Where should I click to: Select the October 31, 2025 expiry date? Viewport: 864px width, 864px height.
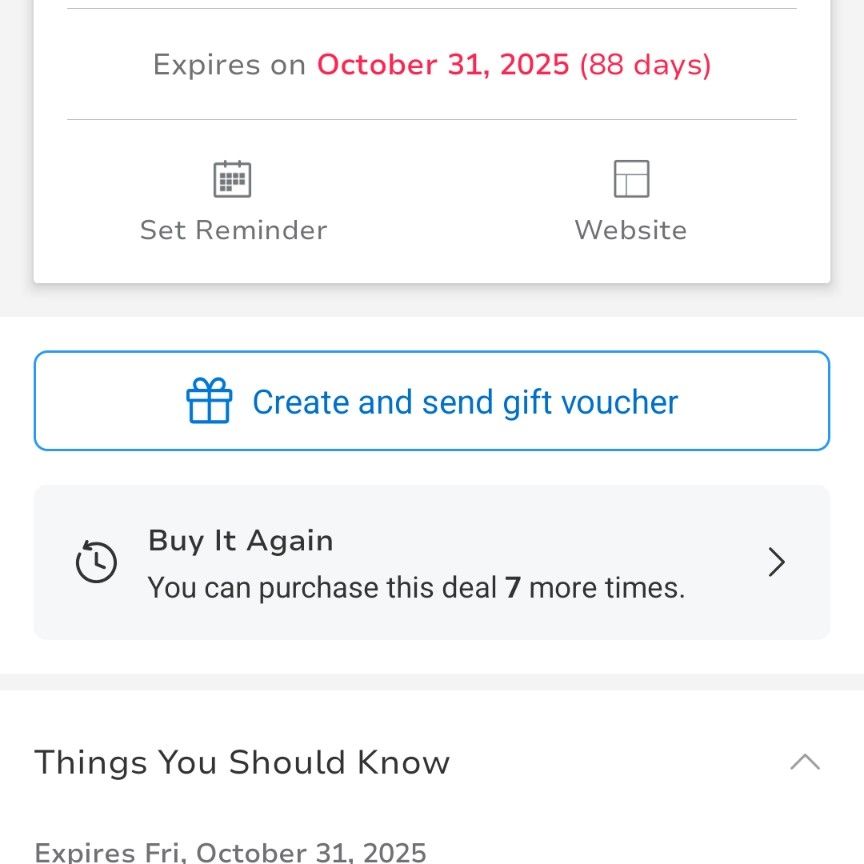[x=443, y=64]
